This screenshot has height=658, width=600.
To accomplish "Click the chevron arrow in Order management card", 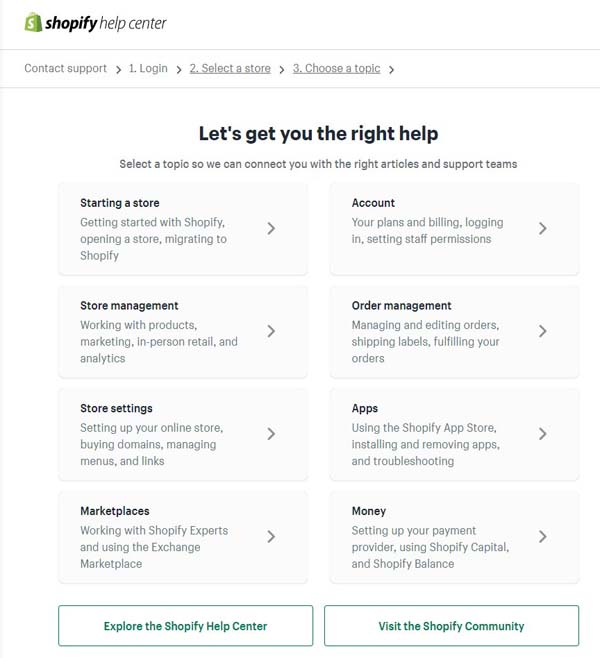I will (543, 331).
